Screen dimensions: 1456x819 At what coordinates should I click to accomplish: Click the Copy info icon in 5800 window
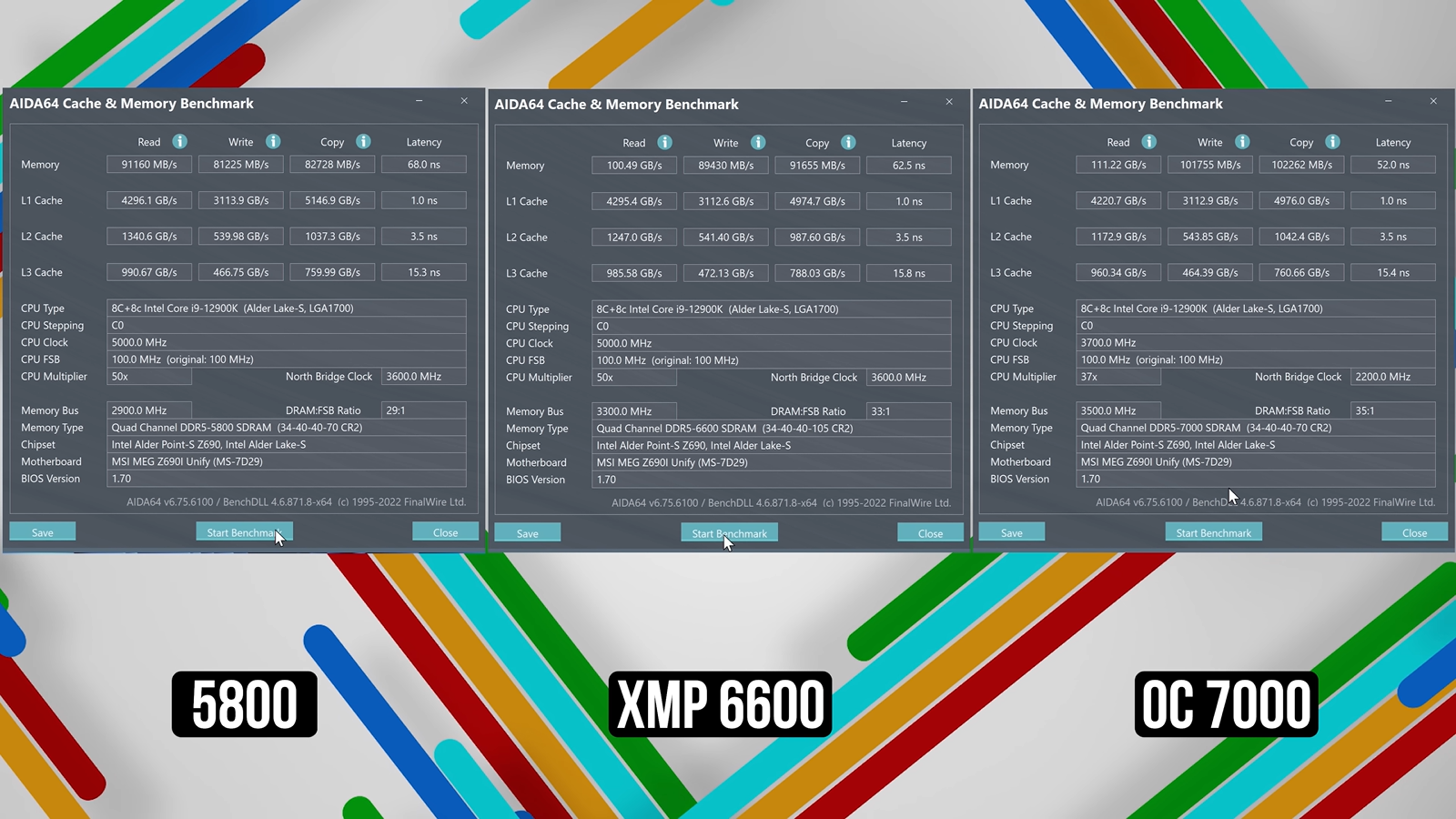point(363,141)
